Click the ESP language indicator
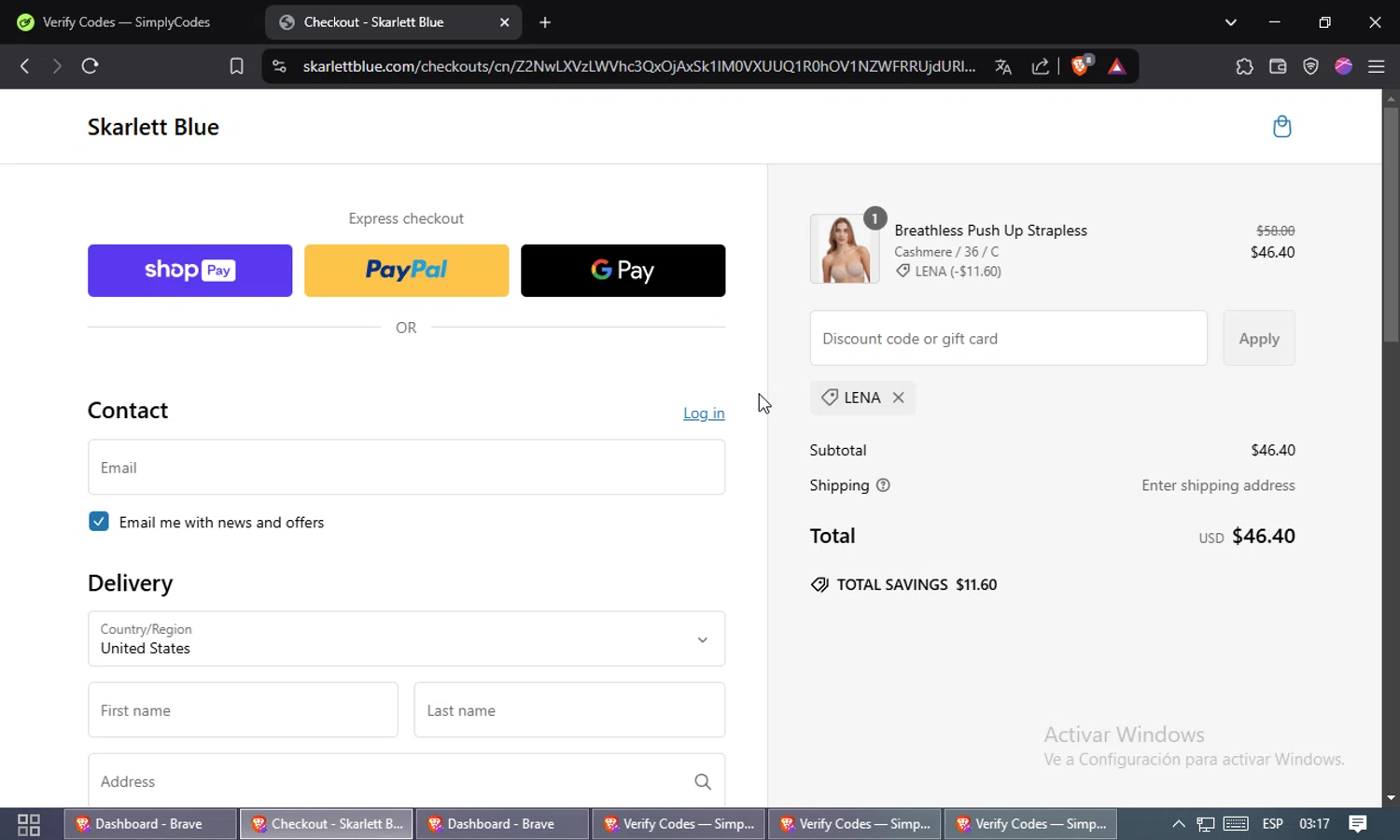 [1272, 824]
